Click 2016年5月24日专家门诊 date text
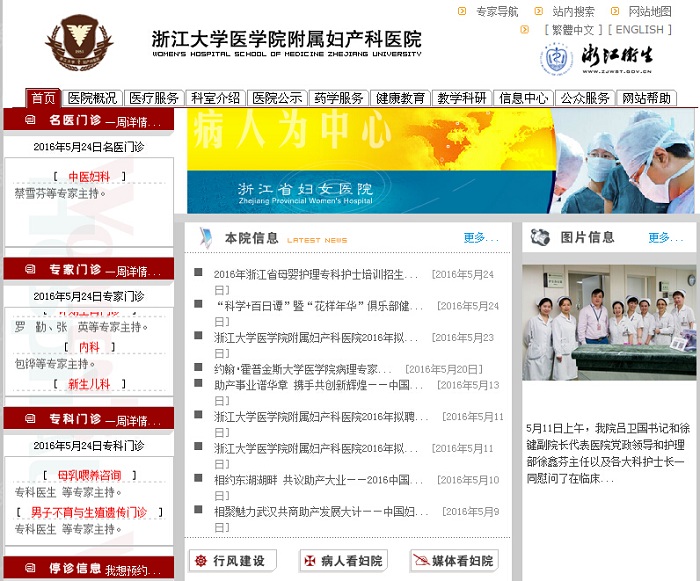Viewport: 700px width, 581px height. tap(88, 297)
